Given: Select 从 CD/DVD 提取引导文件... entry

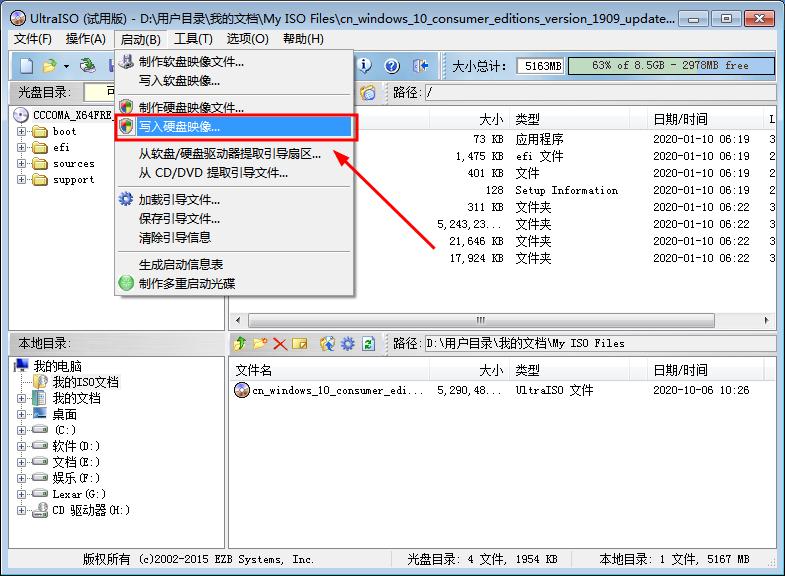Looking at the screenshot, I should coord(235,173).
